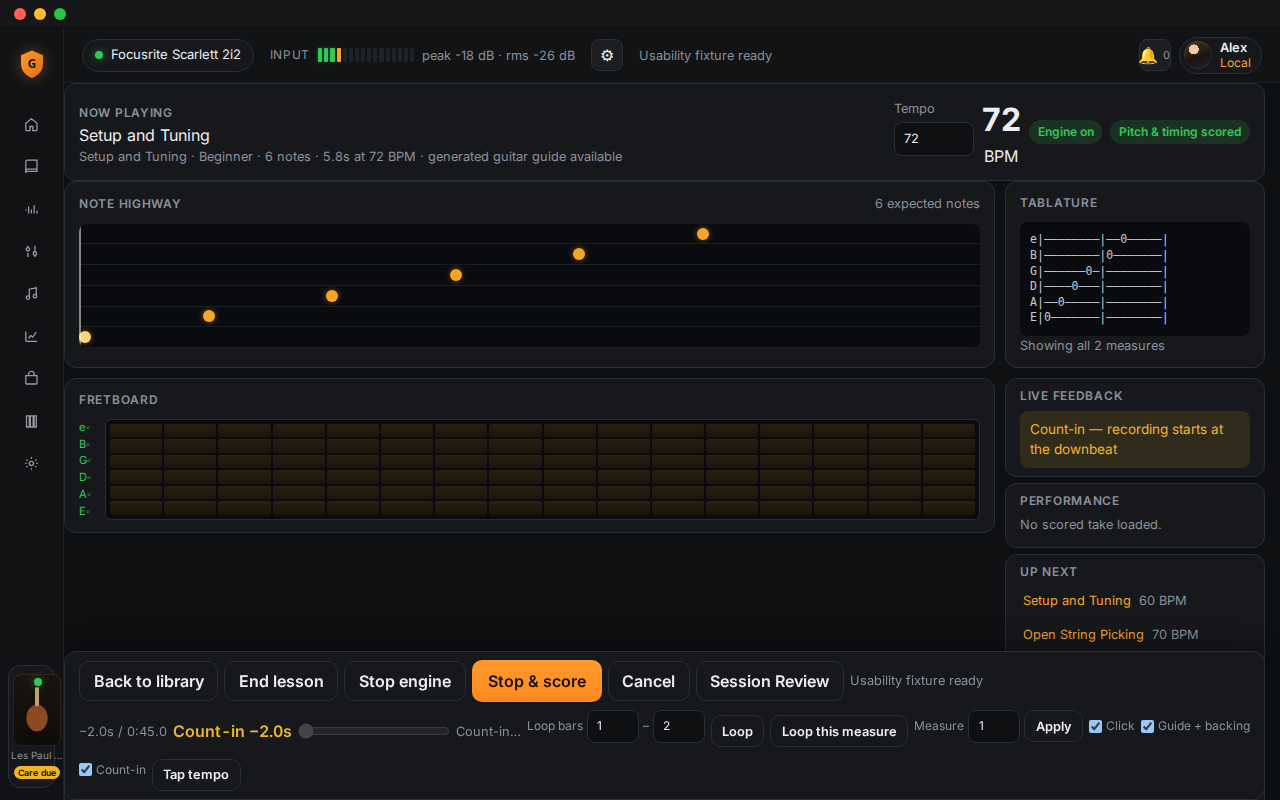Open the Session Review button
The height and width of the screenshot is (800, 1280).
pyautogui.click(x=769, y=681)
